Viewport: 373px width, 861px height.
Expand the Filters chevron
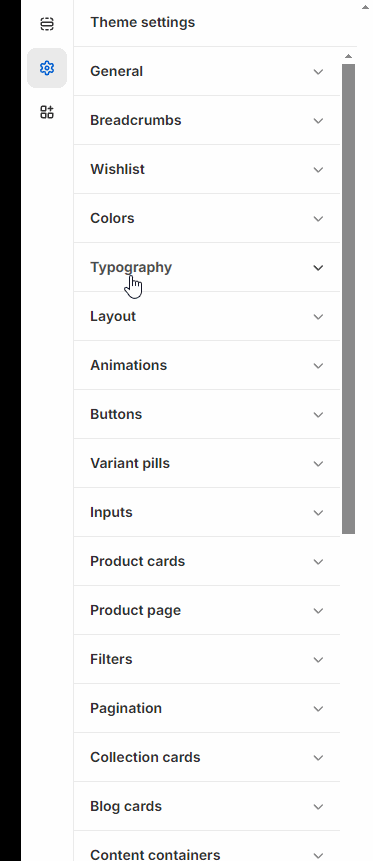pyautogui.click(x=318, y=659)
